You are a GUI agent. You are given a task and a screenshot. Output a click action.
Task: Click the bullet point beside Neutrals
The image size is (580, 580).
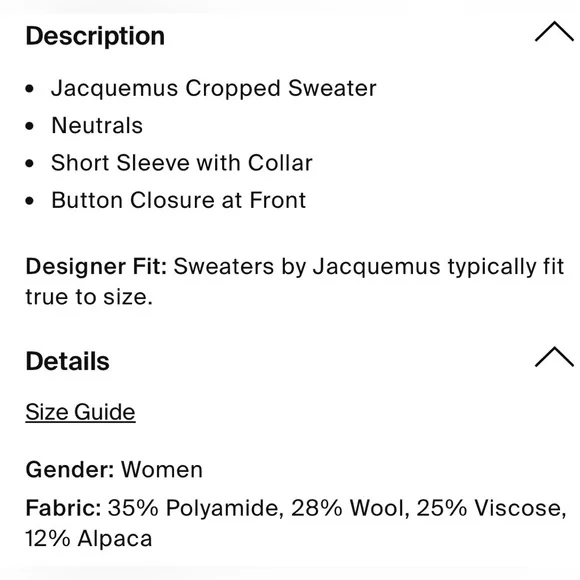(30, 126)
